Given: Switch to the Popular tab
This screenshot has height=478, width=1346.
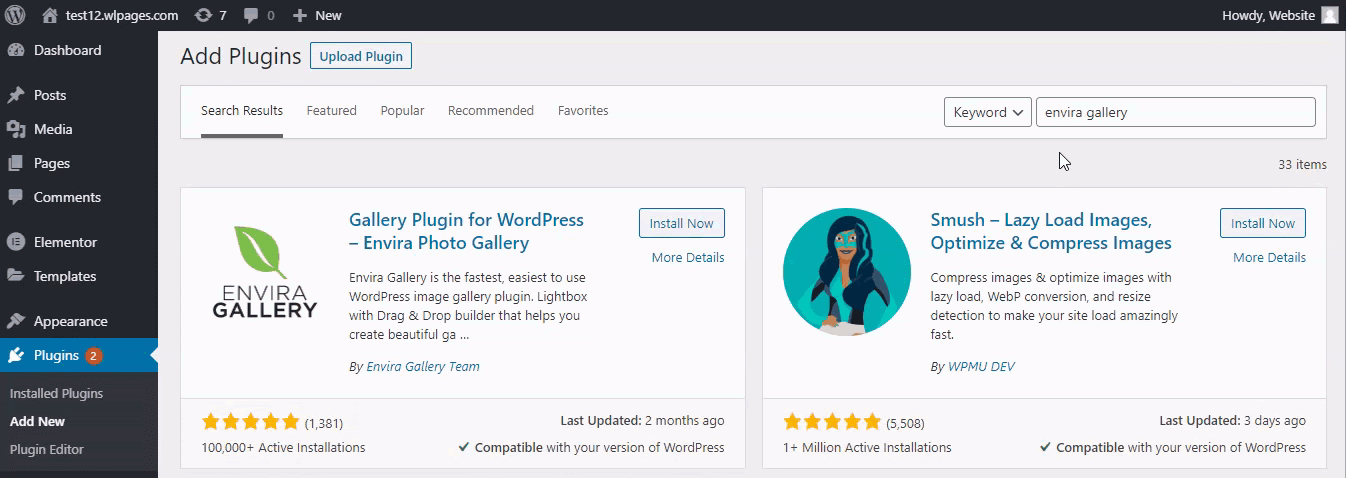Looking at the screenshot, I should point(402,110).
